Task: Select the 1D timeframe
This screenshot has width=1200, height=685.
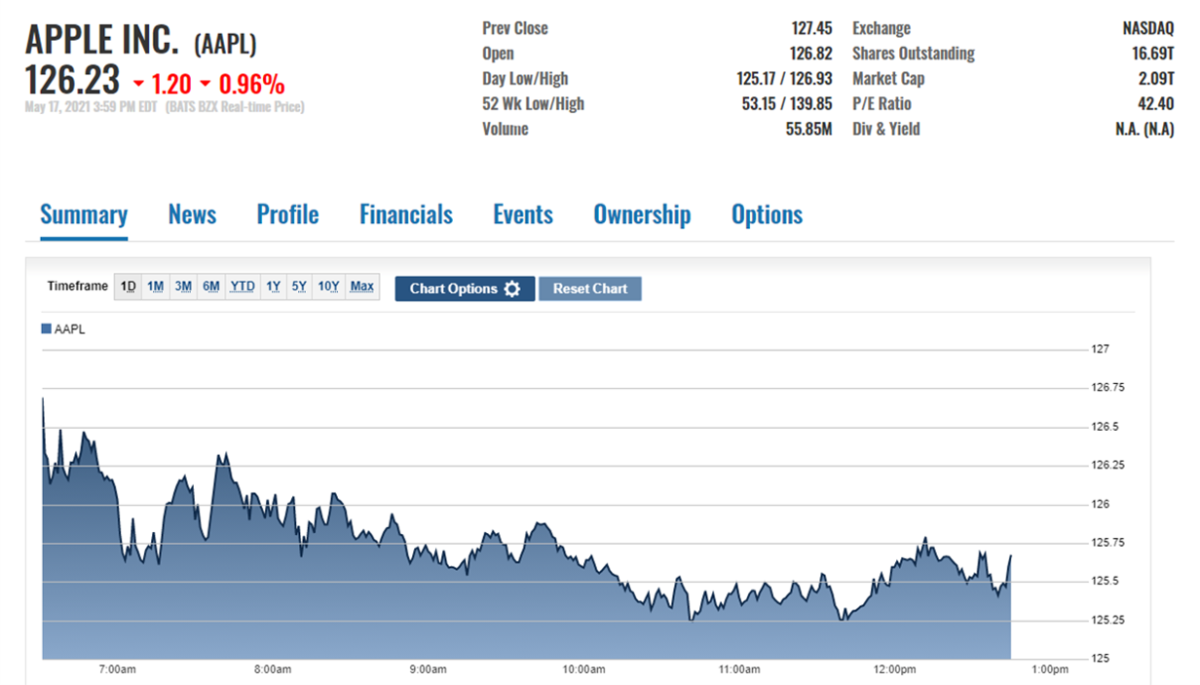Action: (128, 287)
